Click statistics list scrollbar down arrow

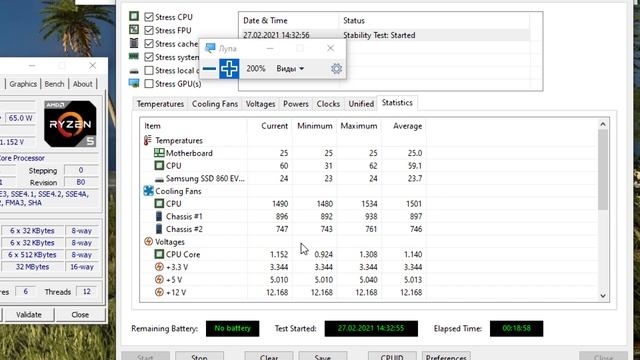[603, 296]
